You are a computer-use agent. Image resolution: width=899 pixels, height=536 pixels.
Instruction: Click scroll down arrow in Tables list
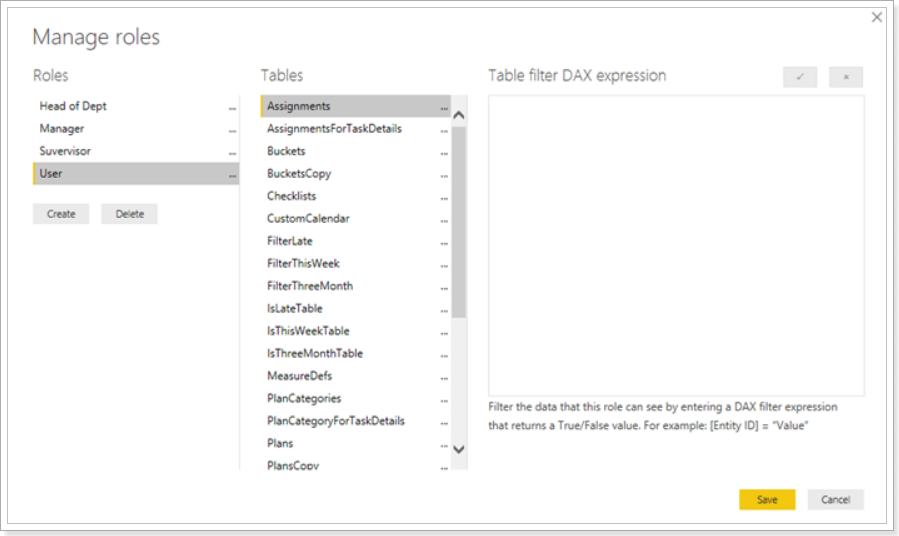pyautogui.click(x=459, y=449)
